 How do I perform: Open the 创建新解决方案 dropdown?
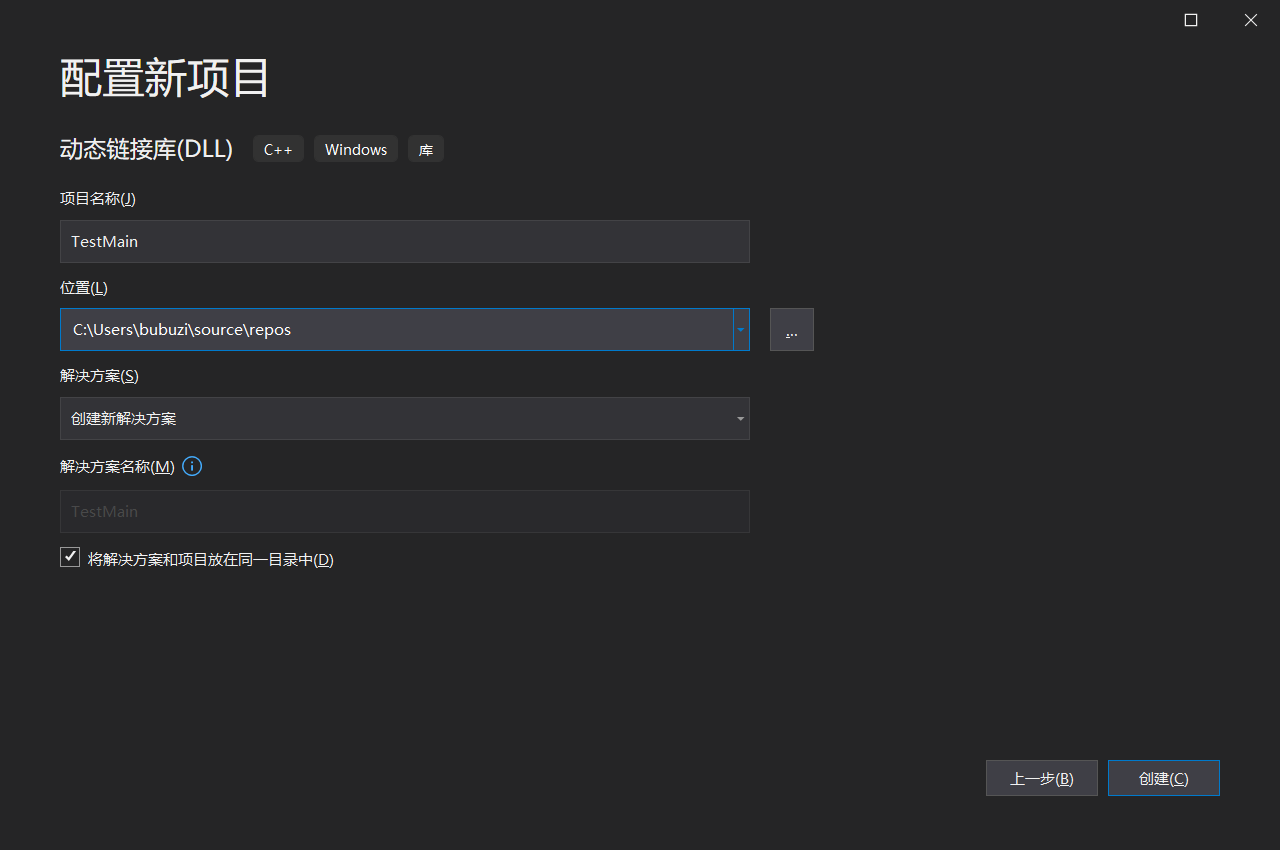click(404, 419)
